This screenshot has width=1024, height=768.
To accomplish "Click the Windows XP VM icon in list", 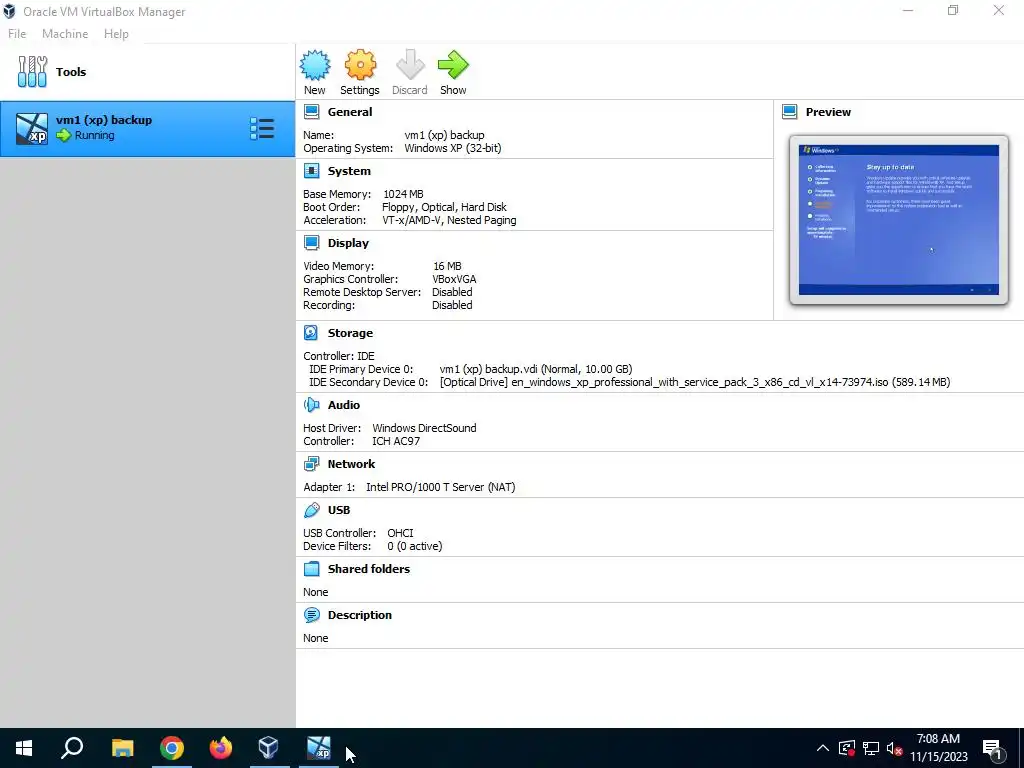I will click(x=32, y=128).
